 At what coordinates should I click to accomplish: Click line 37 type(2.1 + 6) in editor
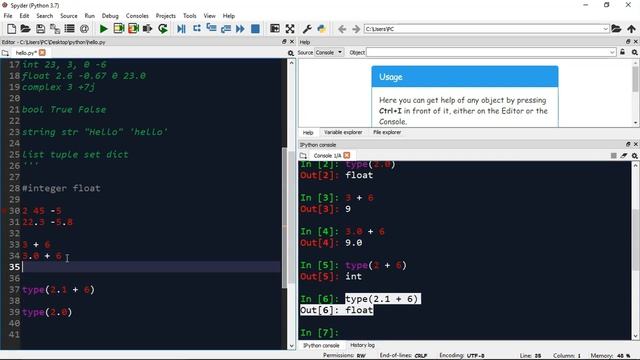(58, 290)
